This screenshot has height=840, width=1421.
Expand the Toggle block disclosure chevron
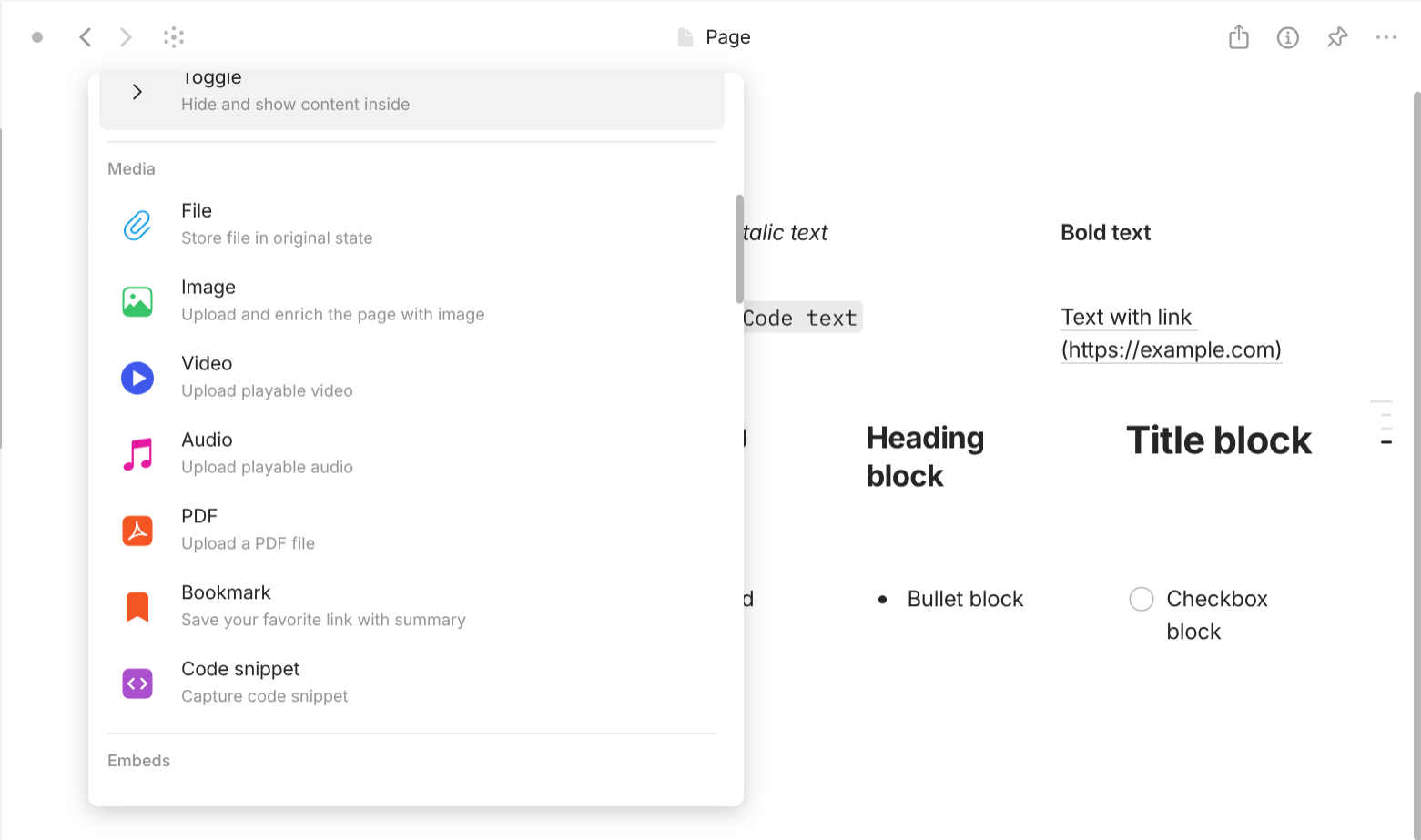pos(137,91)
